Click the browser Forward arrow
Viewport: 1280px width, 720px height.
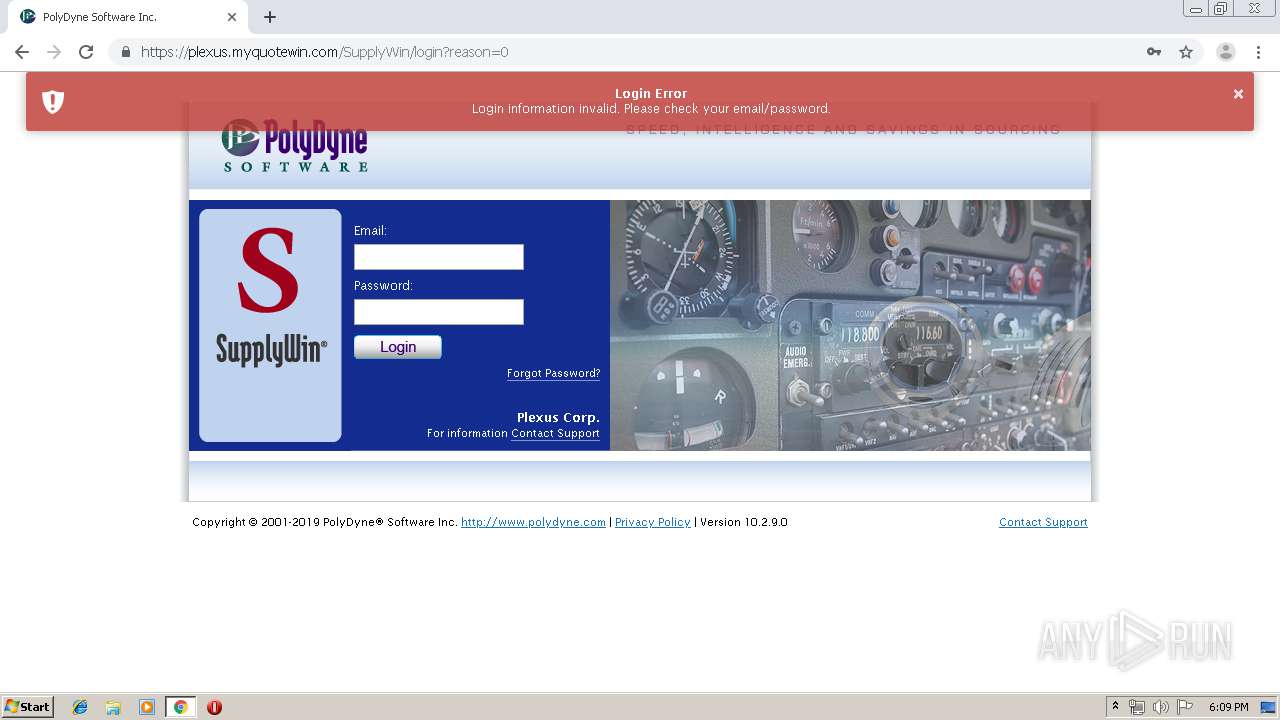(x=54, y=52)
